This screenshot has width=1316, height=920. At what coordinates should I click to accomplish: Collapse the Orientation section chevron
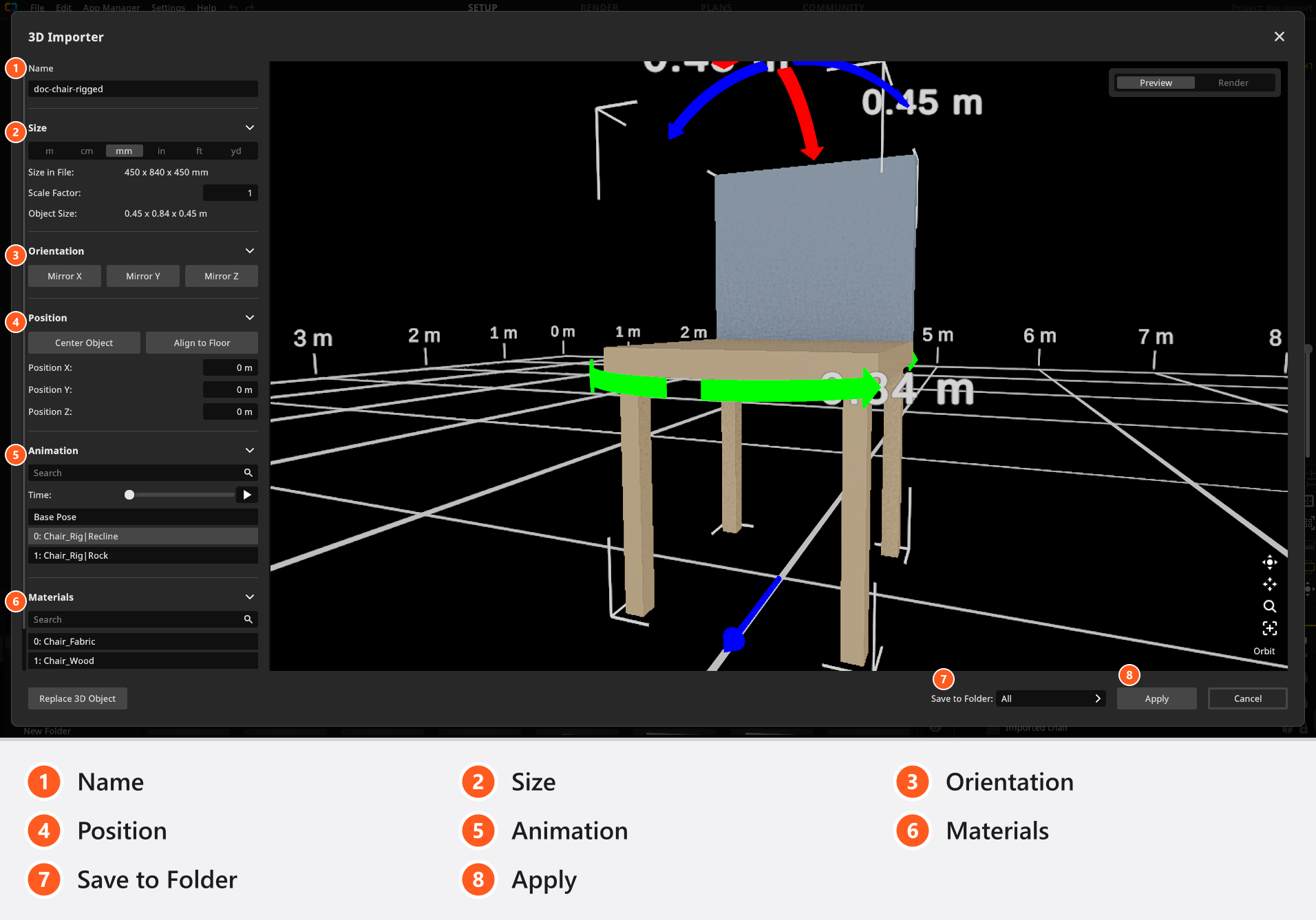(250, 251)
